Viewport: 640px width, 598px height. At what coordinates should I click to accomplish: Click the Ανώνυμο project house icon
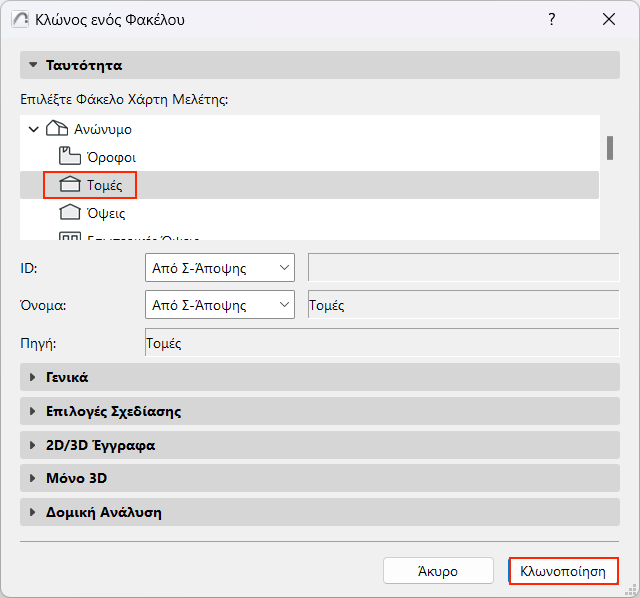(57, 129)
